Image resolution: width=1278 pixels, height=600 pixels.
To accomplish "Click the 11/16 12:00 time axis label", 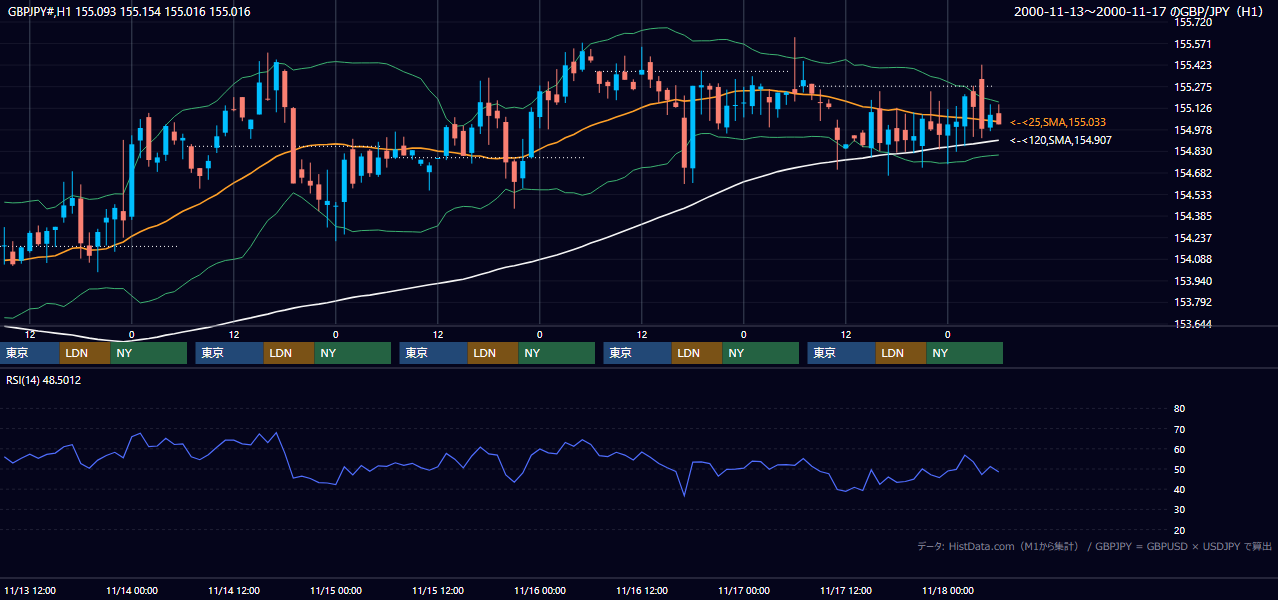I will tap(642, 590).
